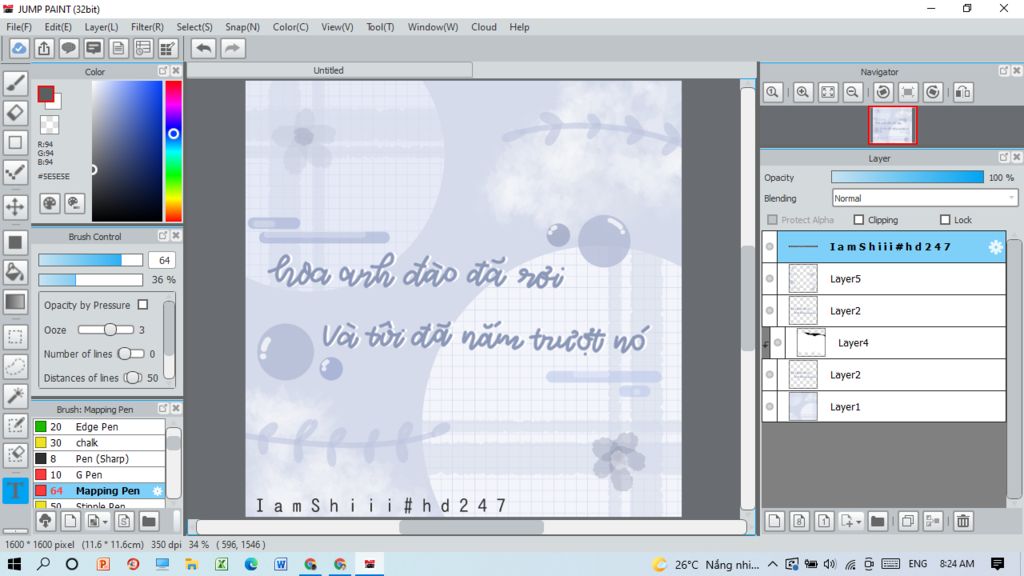
Task: Select transparent color swatch
Action: [50, 124]
